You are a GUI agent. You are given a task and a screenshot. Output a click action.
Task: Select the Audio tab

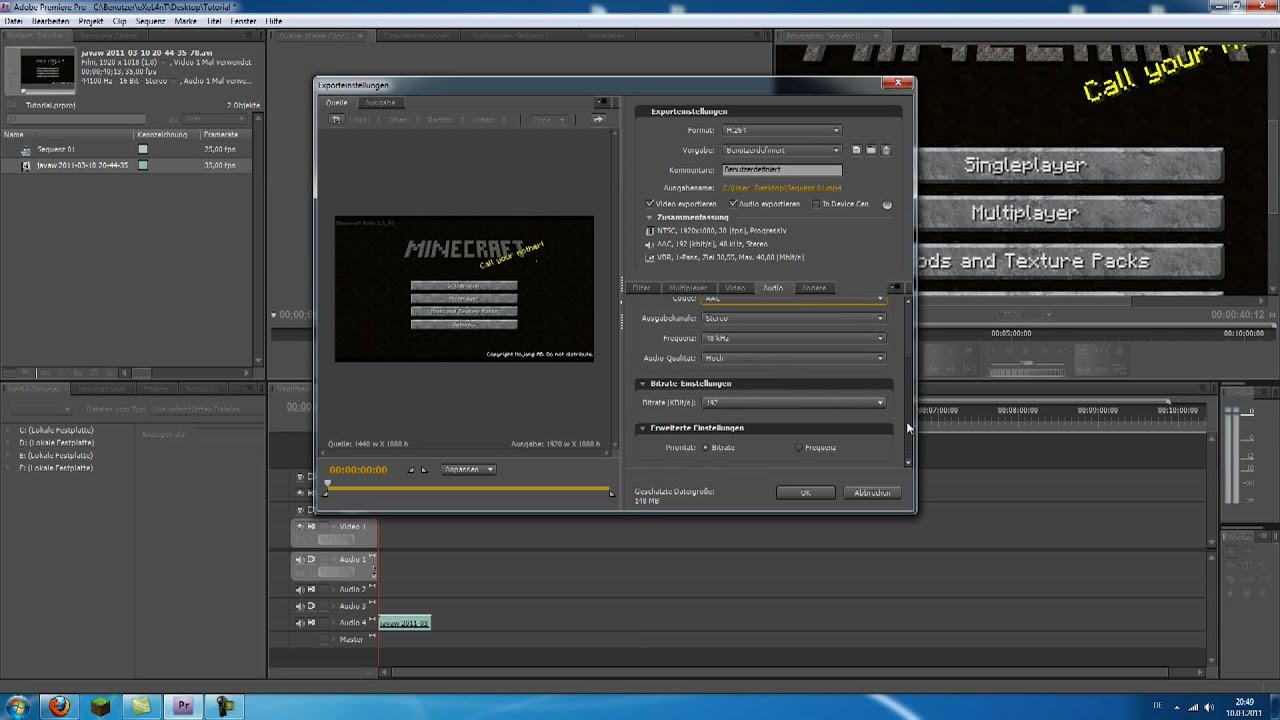(773, 288)
